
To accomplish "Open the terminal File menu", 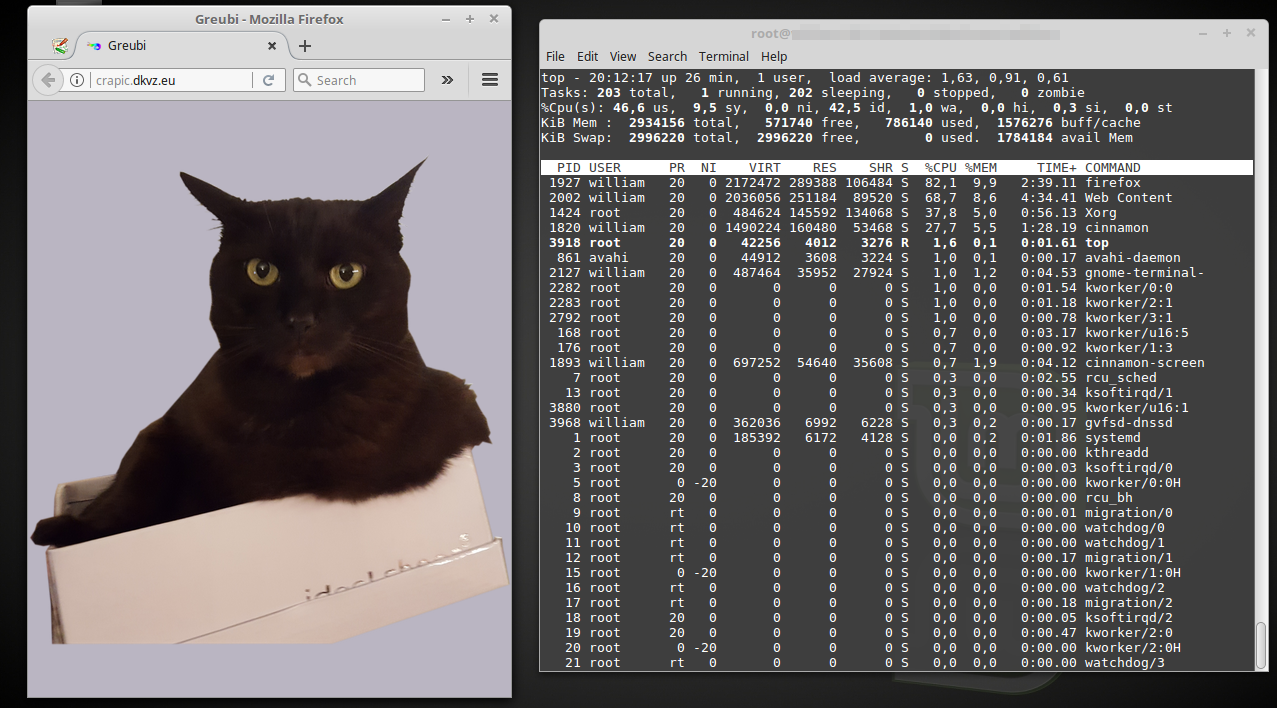I will pos(555,57).
